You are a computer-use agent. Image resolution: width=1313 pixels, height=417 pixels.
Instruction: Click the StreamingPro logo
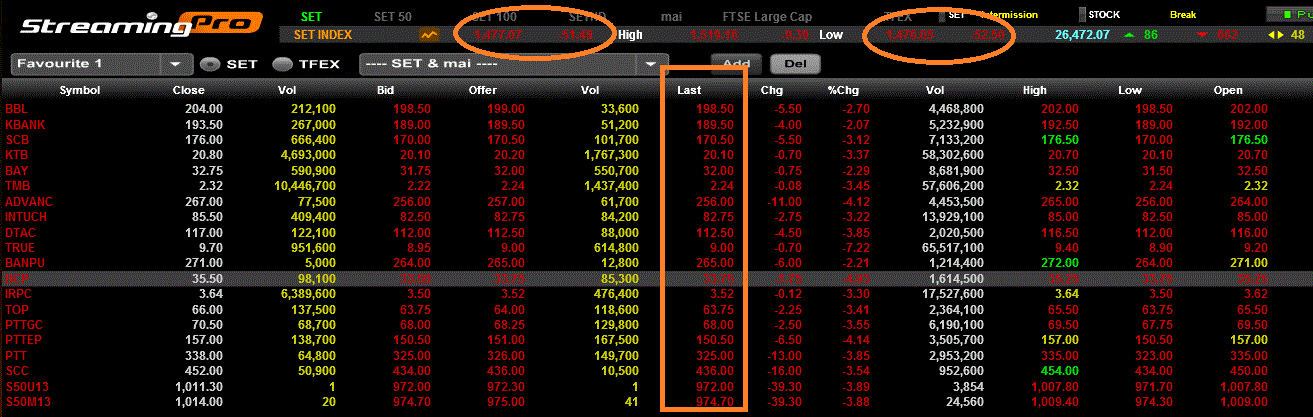(141, 23)
